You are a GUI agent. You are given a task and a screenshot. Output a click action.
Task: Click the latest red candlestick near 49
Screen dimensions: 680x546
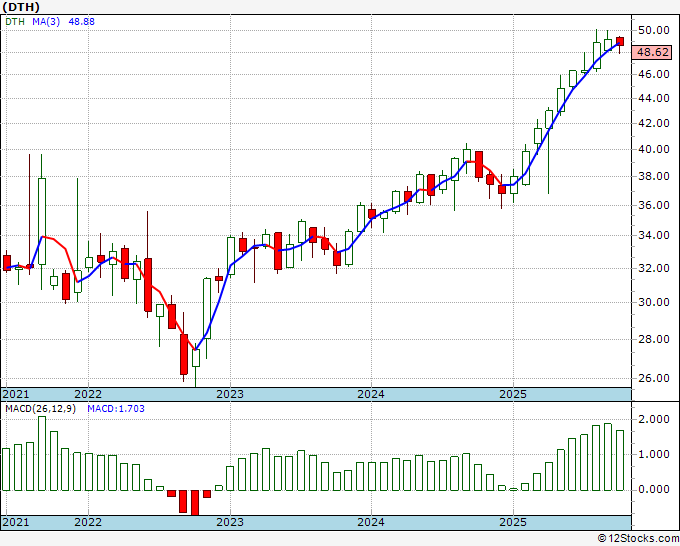click(620, 42)
